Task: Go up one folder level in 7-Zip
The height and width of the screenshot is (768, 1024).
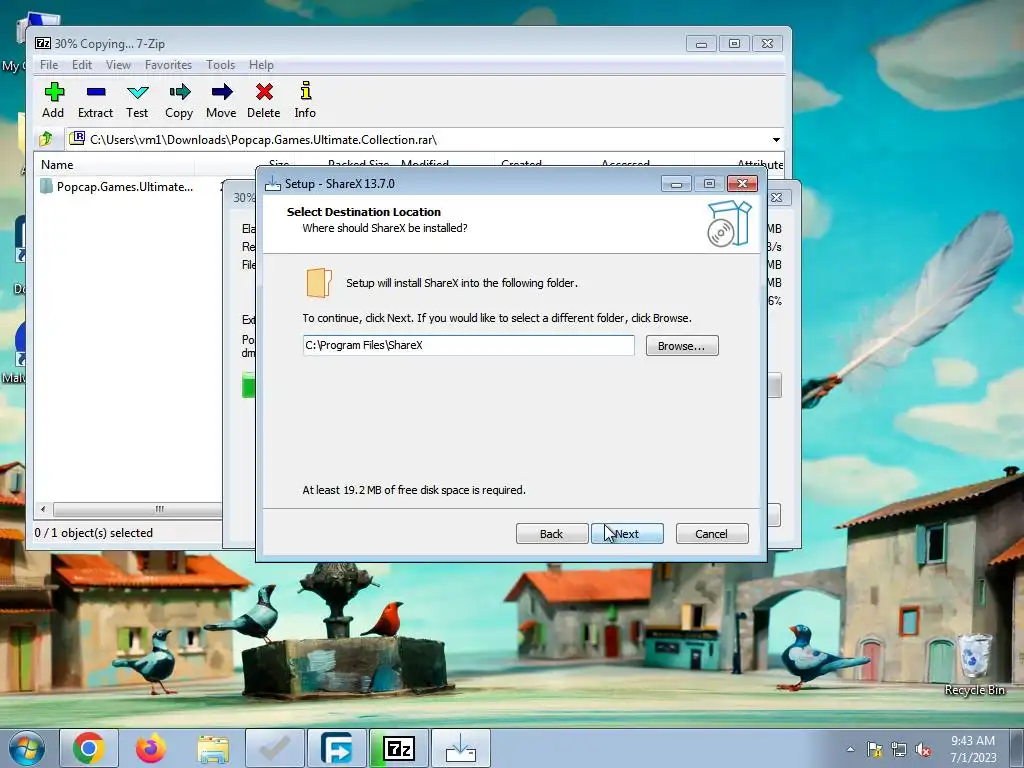Action: 46,139
